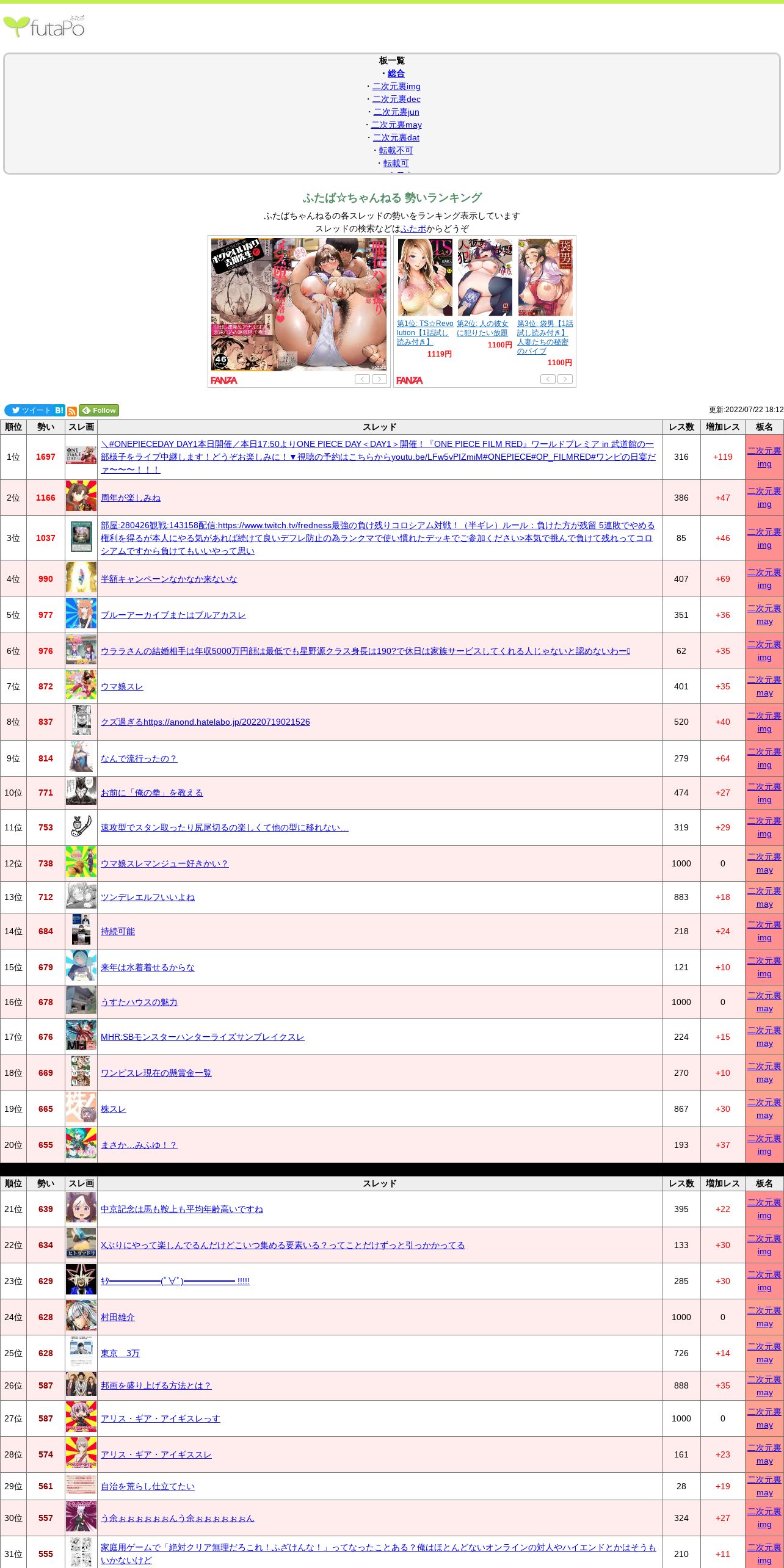Click the momentum value 1166

[x=46, y=498]
